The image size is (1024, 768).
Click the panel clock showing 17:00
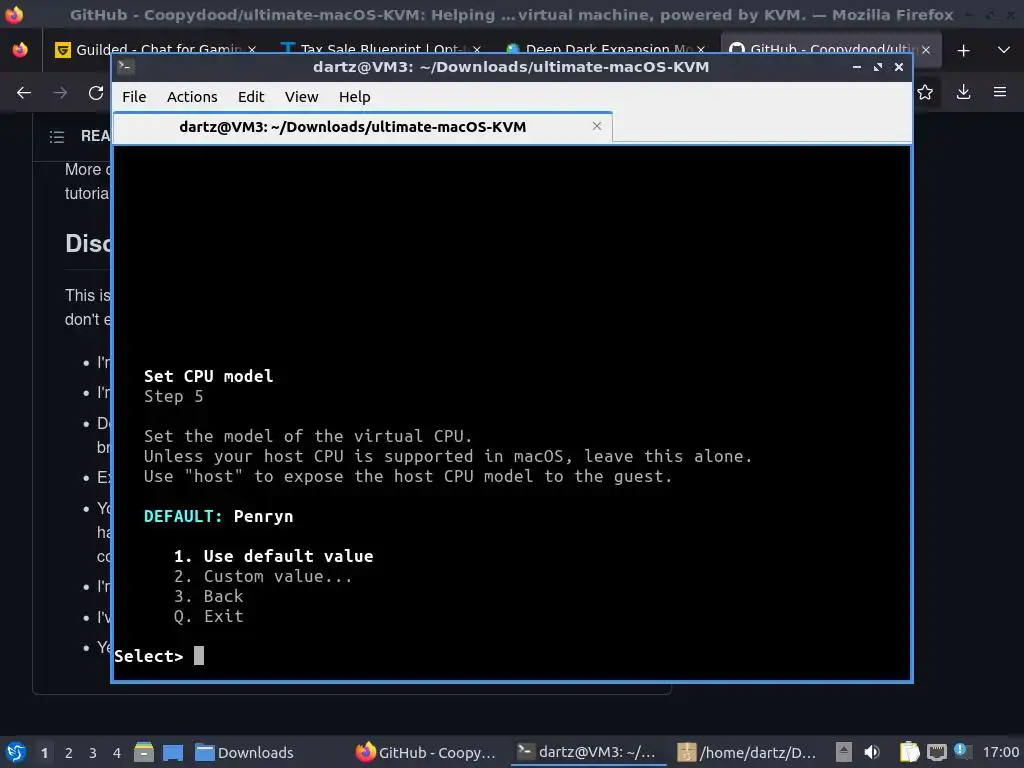tap(1000, 752)
